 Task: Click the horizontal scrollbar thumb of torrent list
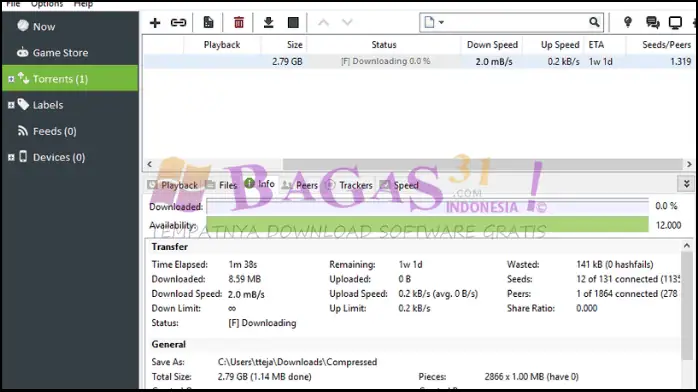click(x=483, y=164)
